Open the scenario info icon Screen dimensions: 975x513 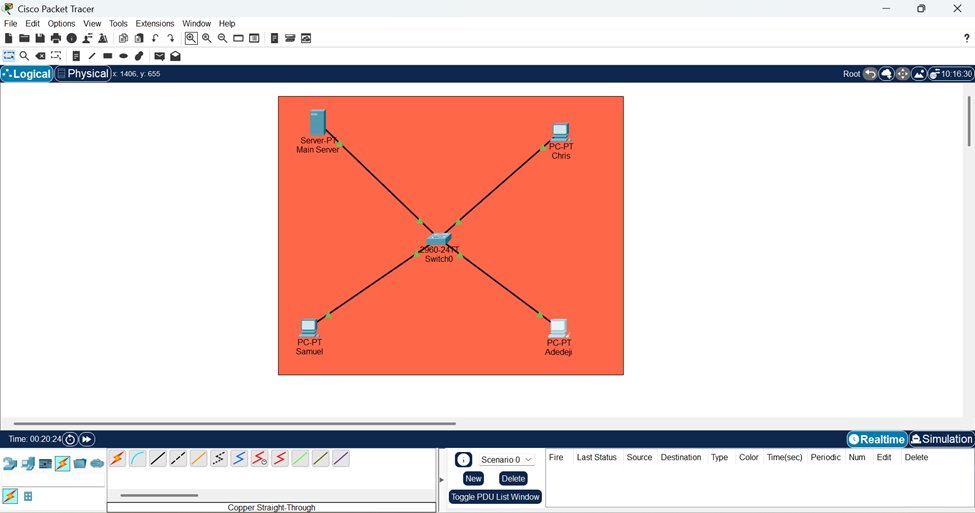coord(463,460)
